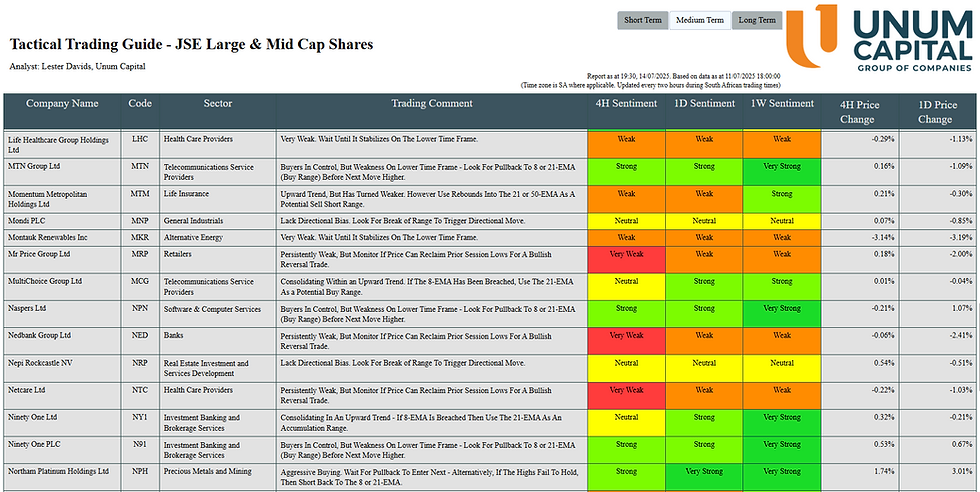
Task: Click MTN's Very Strong 1W sentiment cell
Action: [782, 172]
